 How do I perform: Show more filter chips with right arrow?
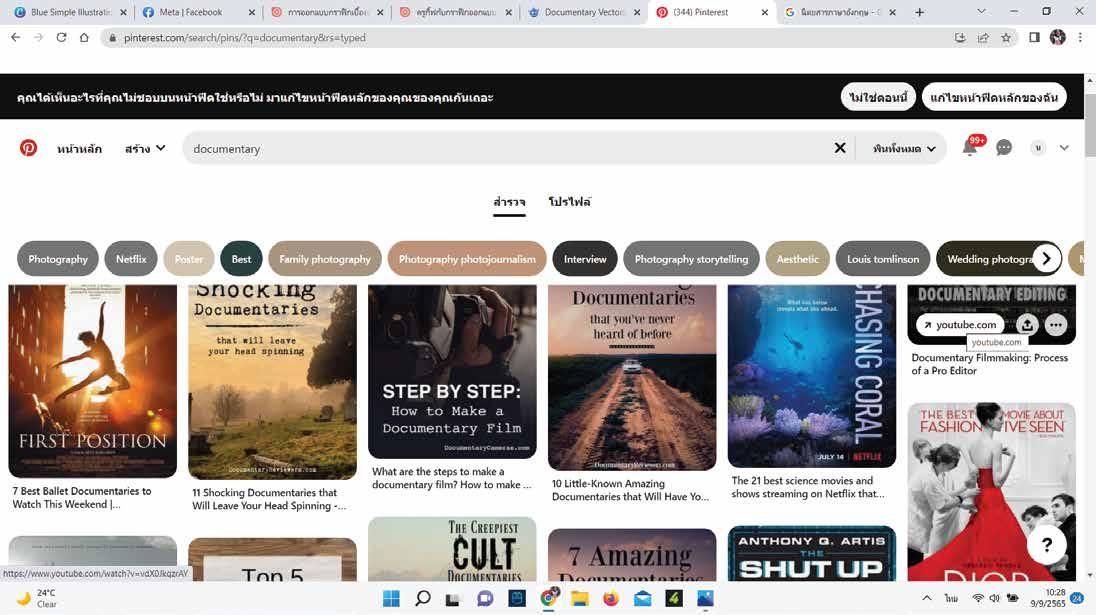[x=1046, y=259]
